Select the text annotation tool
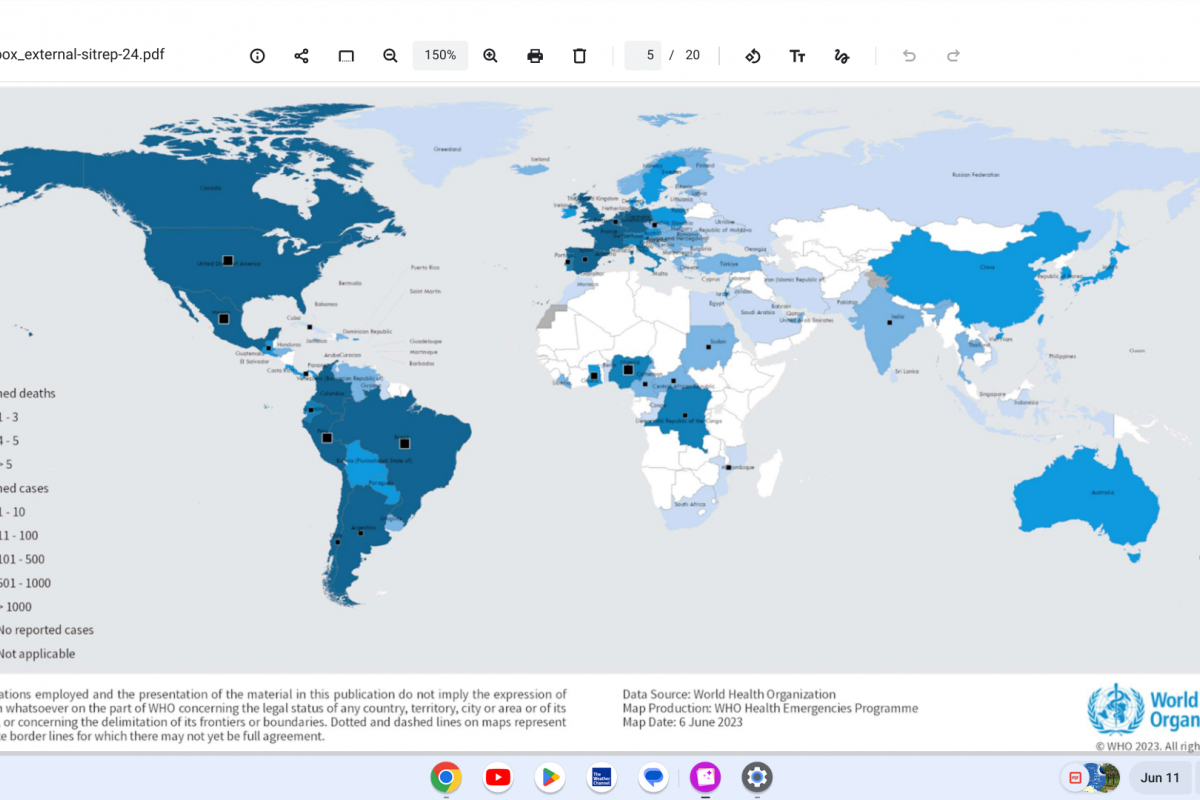 point(797,56)
